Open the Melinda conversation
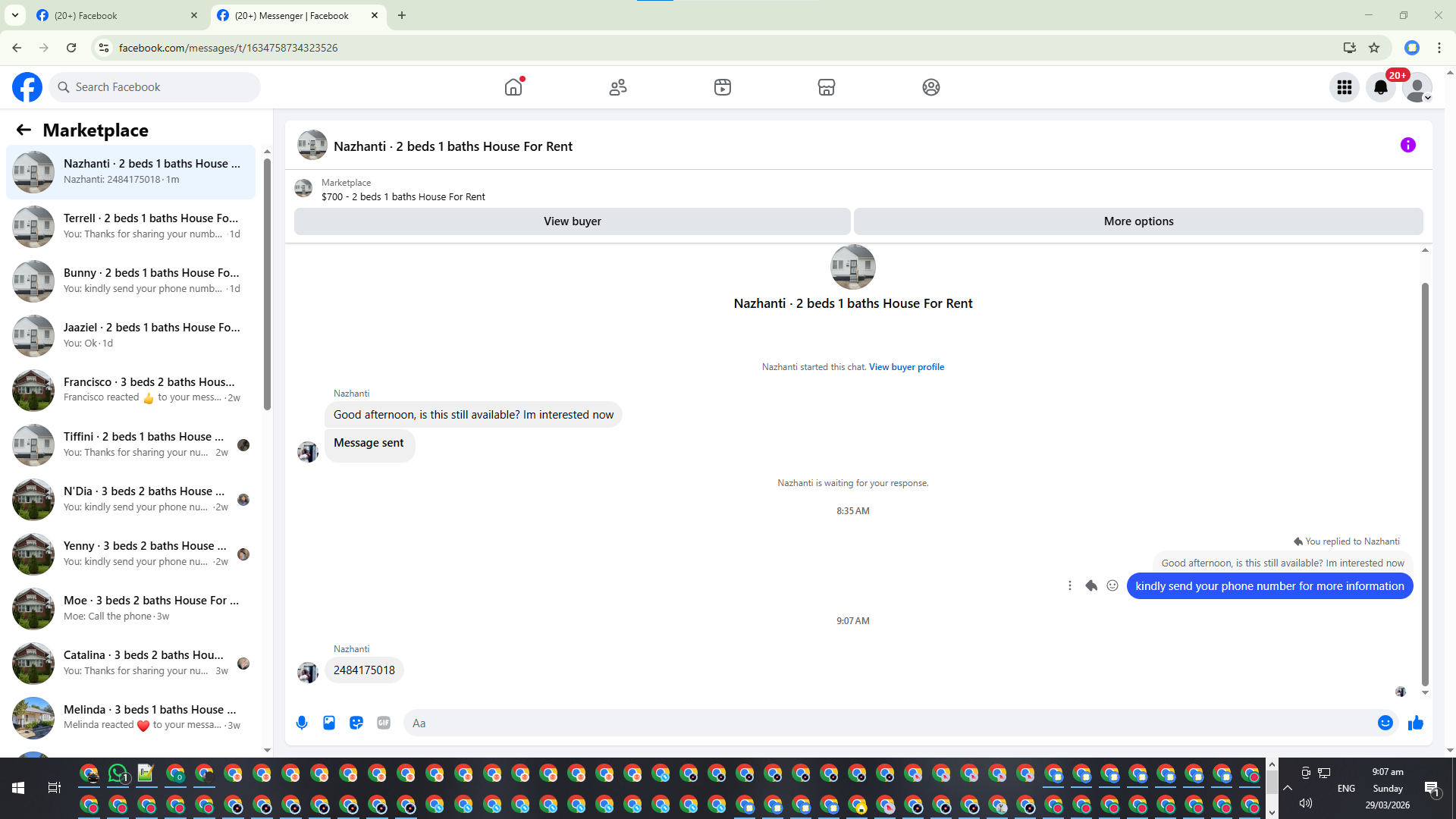Viewport: 1456px width, 819px height. coord(130,717)
